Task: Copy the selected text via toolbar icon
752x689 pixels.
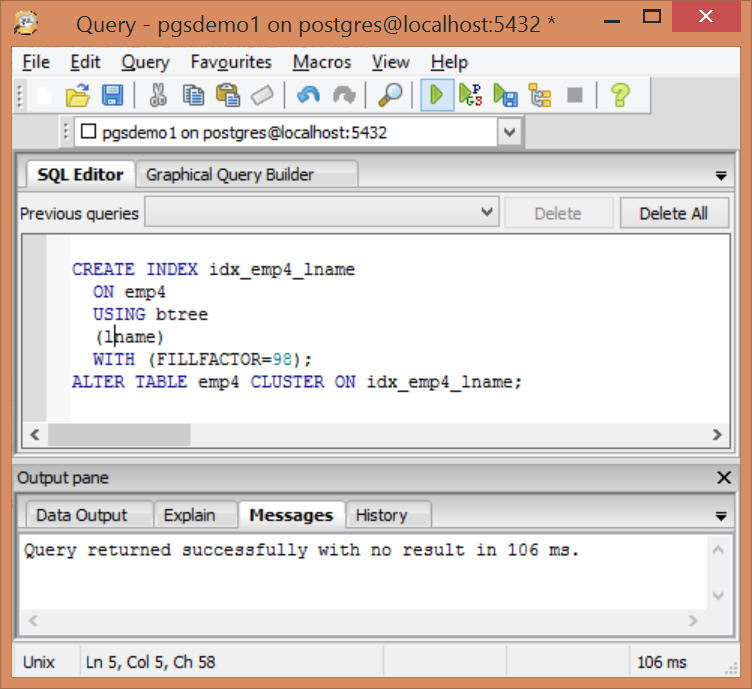Action: pos(193,95)
